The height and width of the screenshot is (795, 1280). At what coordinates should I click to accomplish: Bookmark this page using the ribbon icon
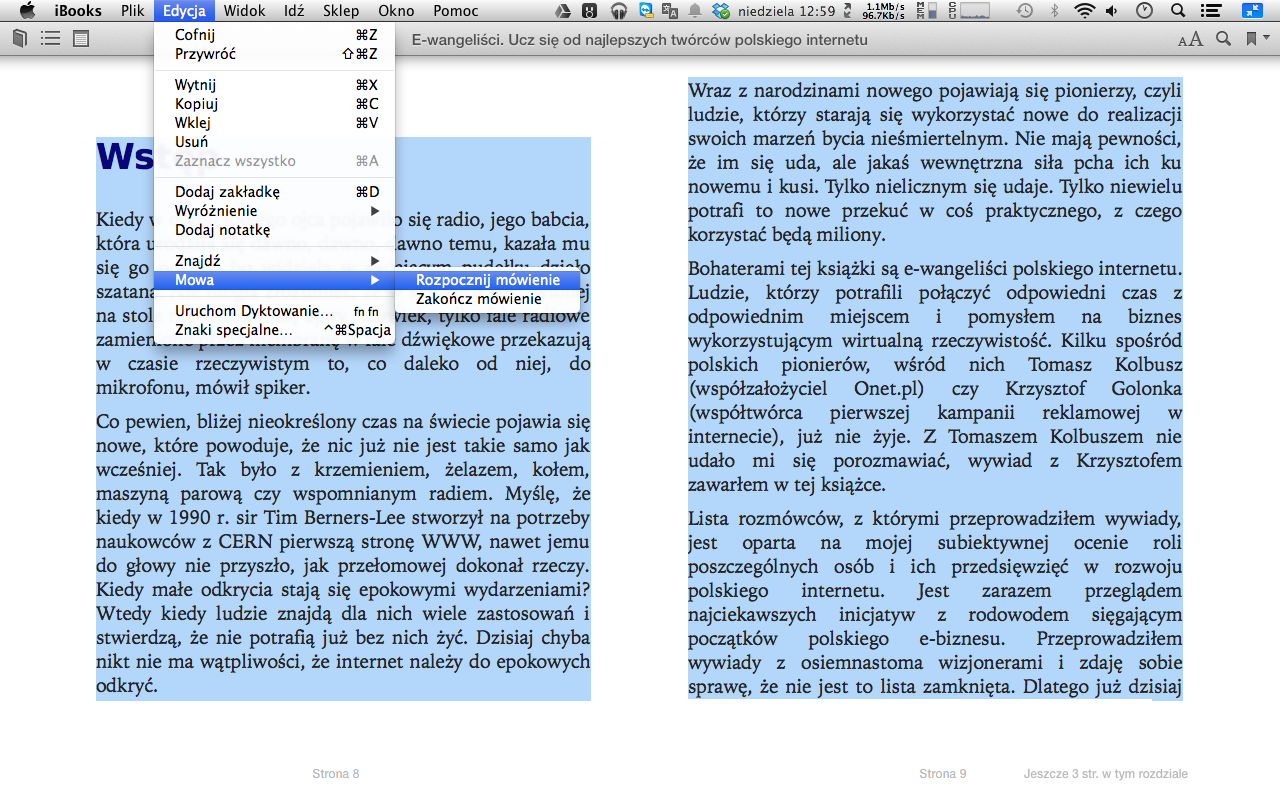pyautogui.click(x=1250, y=39)
